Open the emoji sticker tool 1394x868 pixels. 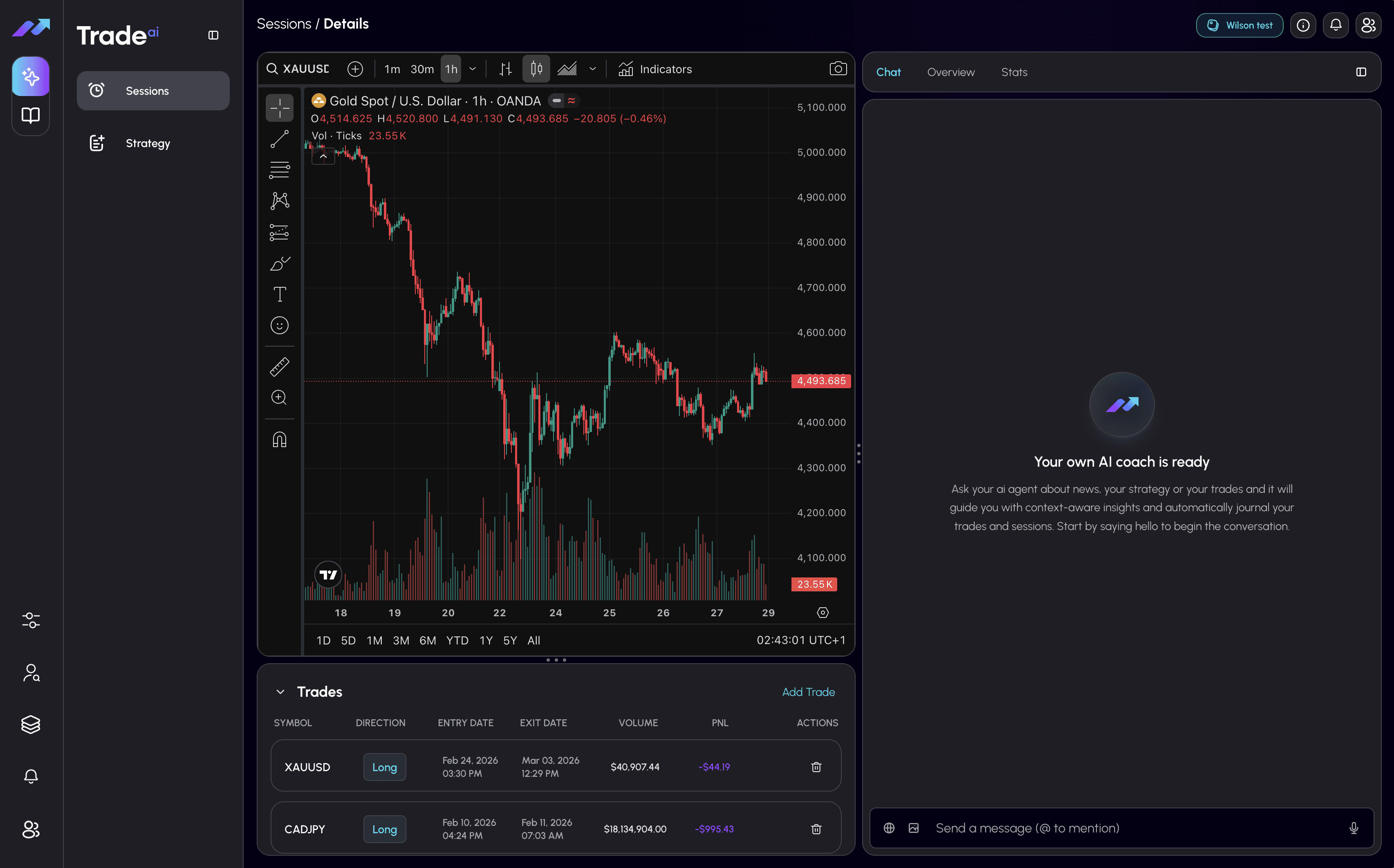[280, 325]
